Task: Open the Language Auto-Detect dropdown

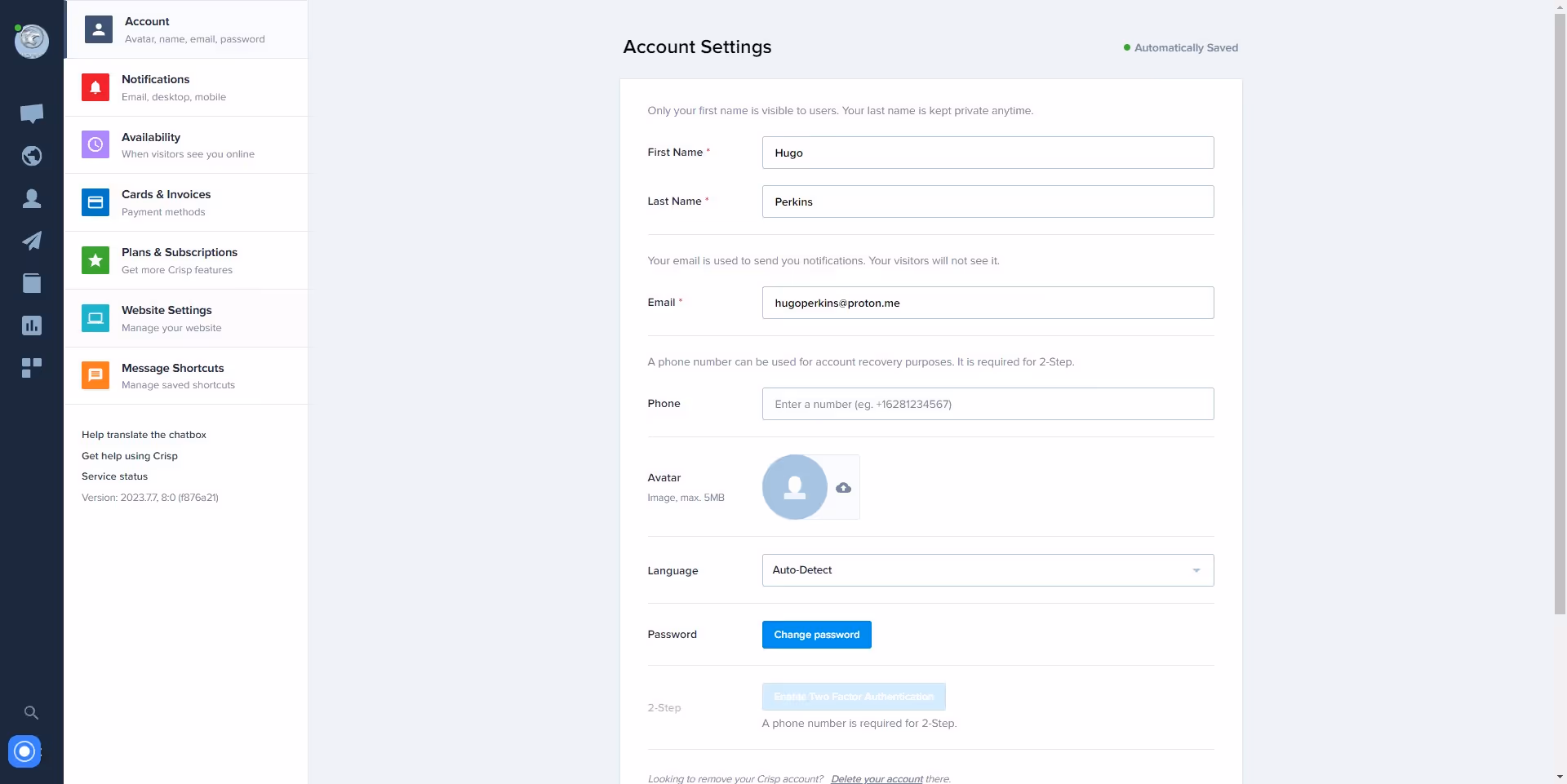Action: [x=988, y=570]
